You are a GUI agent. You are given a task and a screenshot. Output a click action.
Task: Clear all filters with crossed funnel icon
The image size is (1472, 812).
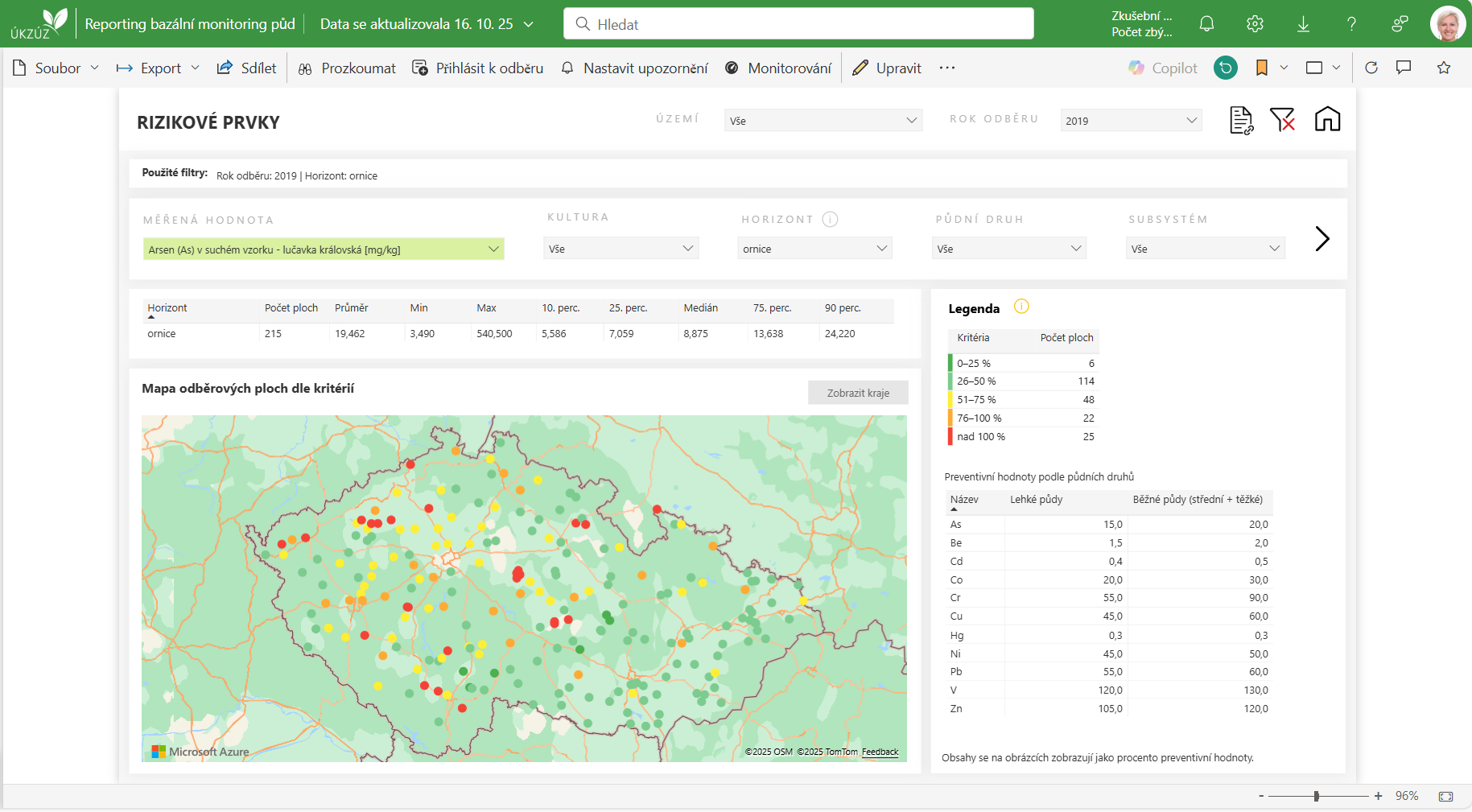pyautogui.click(x=1282, y=120)
